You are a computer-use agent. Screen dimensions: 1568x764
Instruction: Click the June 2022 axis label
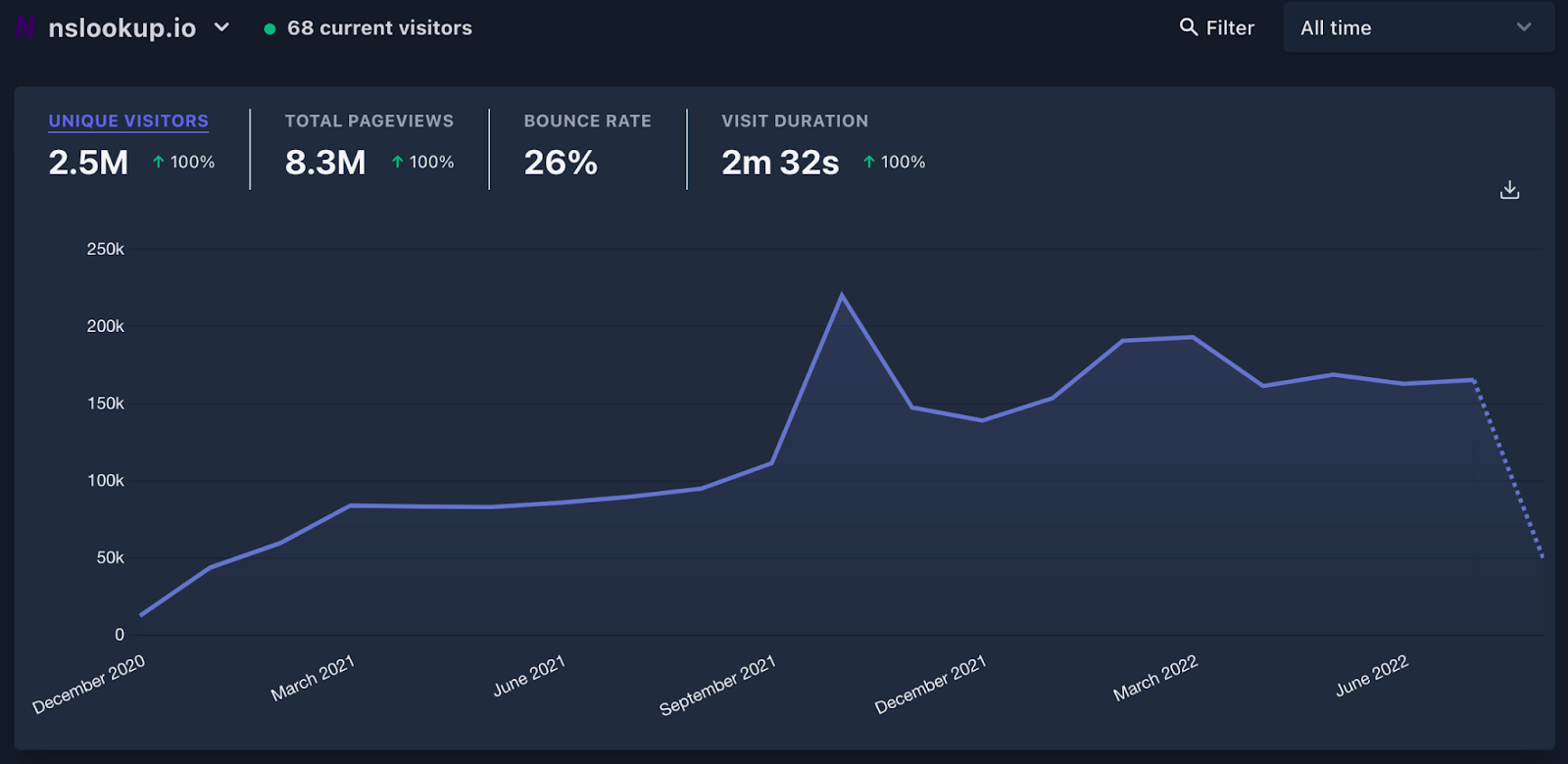tap(1372, 675)
